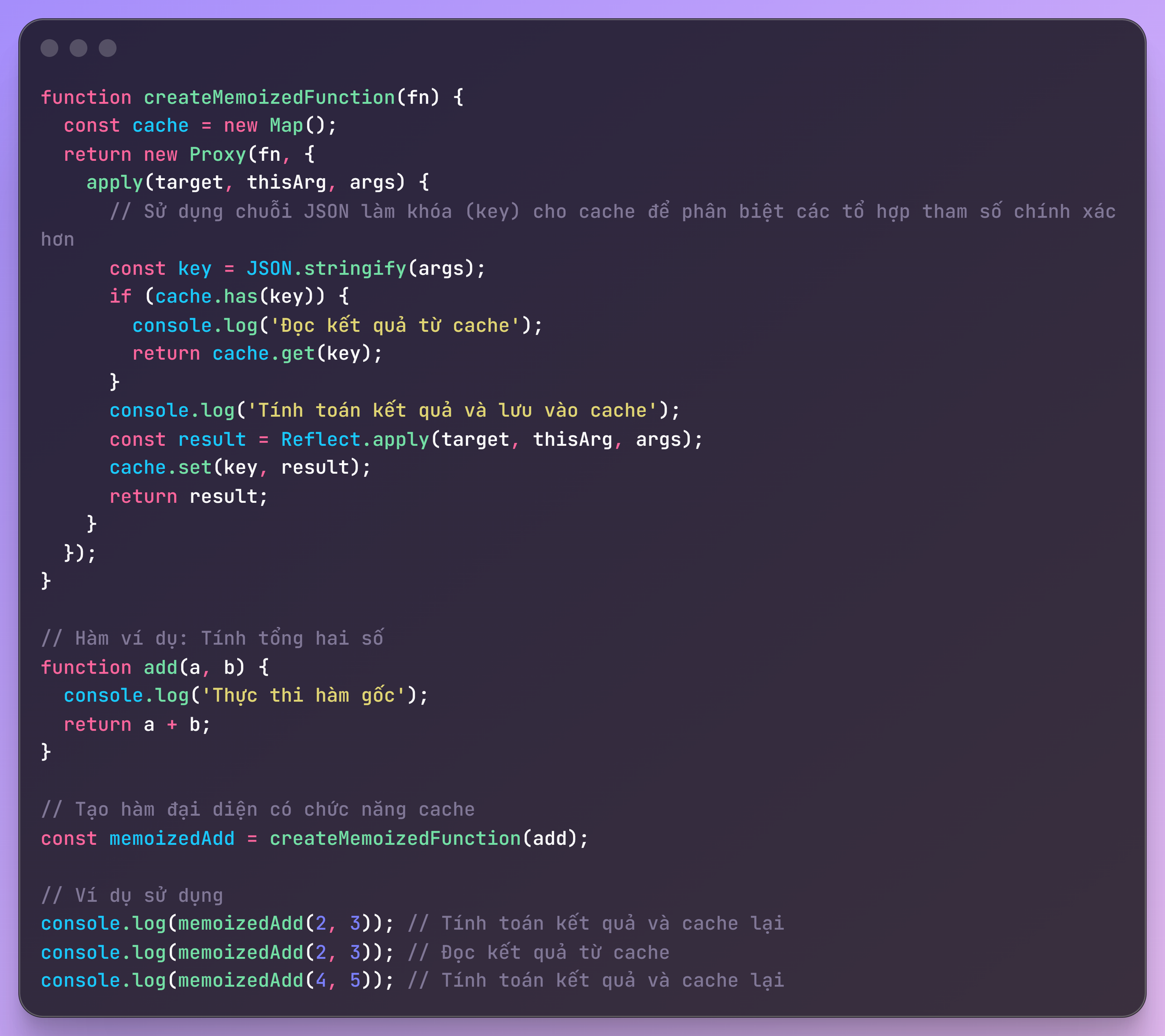Click the middle gray window dot
This screenshot has width=1165, height=1036.
[79, 48]
